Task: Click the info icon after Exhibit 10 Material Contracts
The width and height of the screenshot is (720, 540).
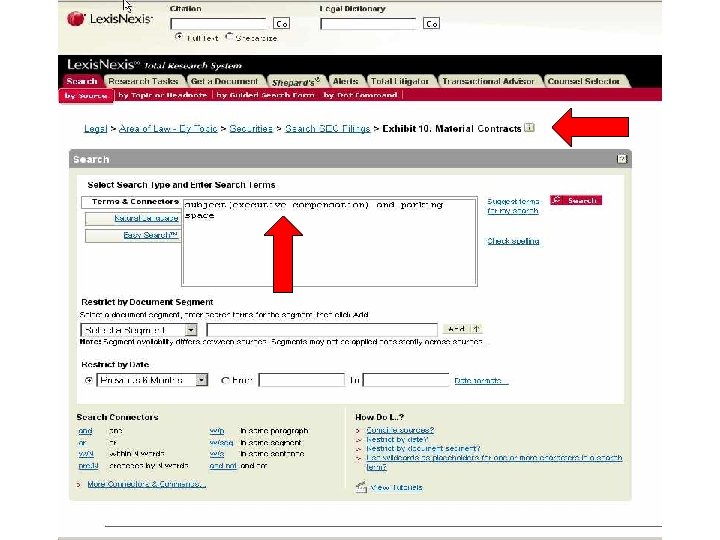Action: 529,128
